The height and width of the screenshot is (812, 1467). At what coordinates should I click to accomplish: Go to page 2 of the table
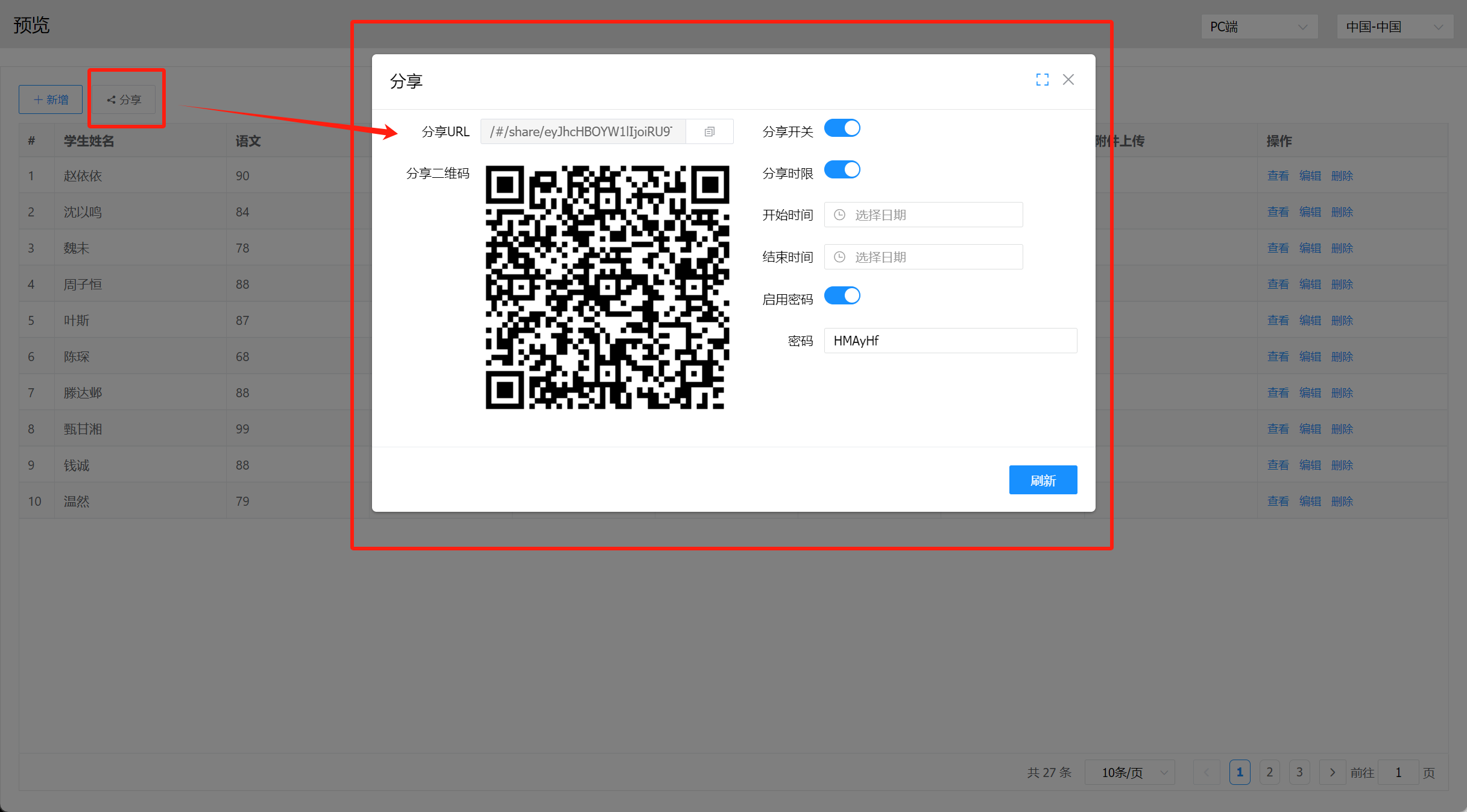click(1269, 772)
